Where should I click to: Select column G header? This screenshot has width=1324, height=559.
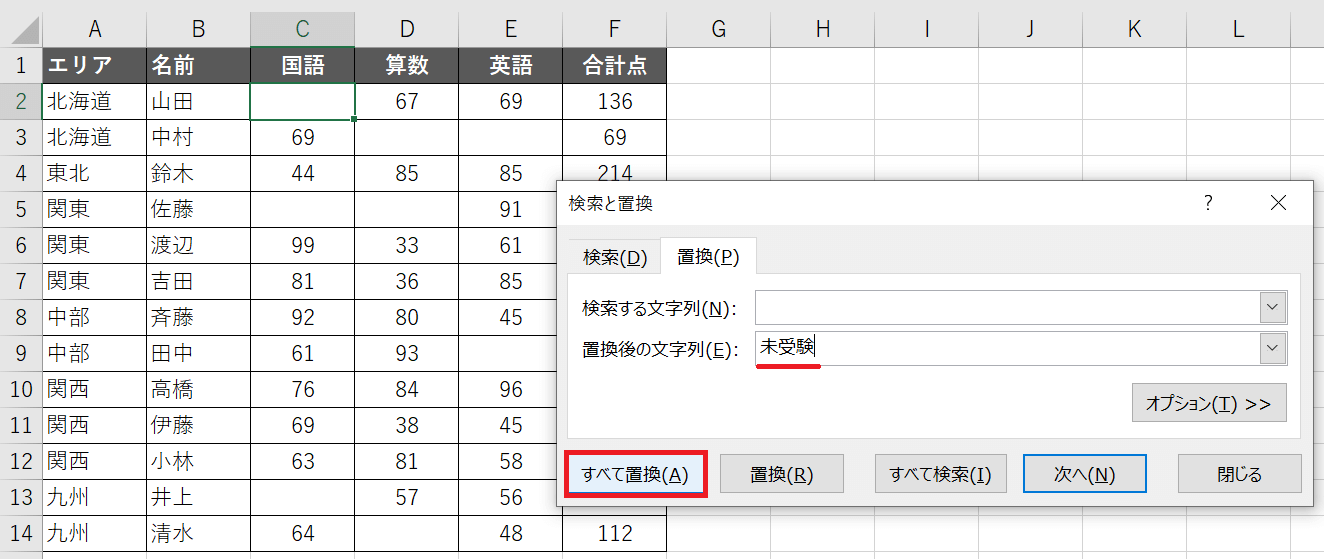[x=718, y=29]
